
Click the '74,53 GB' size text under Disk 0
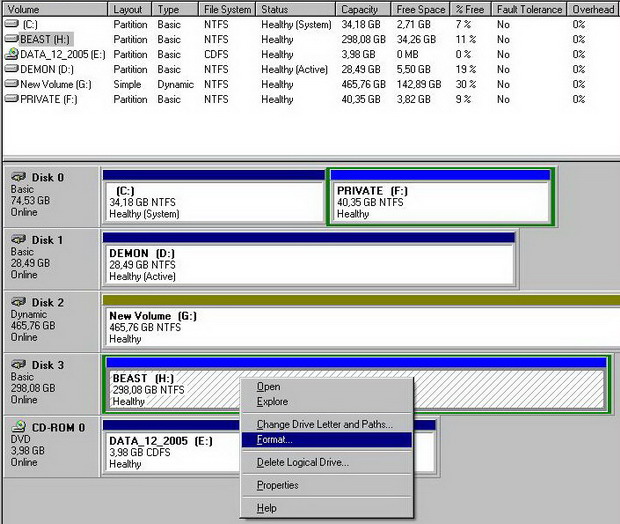click(x=30, y=200)
